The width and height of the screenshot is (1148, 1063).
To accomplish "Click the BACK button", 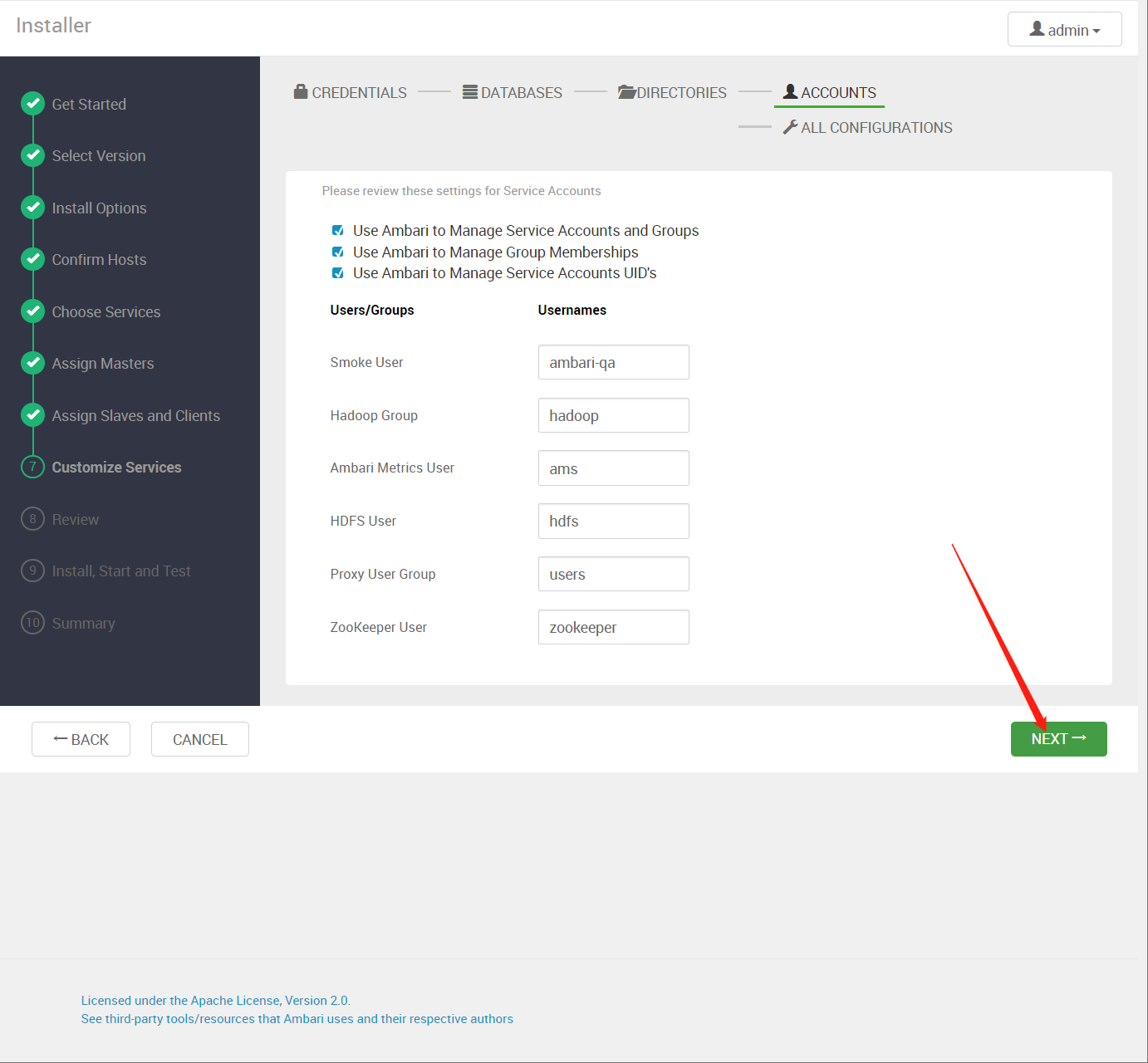I will tap(81, 739).
